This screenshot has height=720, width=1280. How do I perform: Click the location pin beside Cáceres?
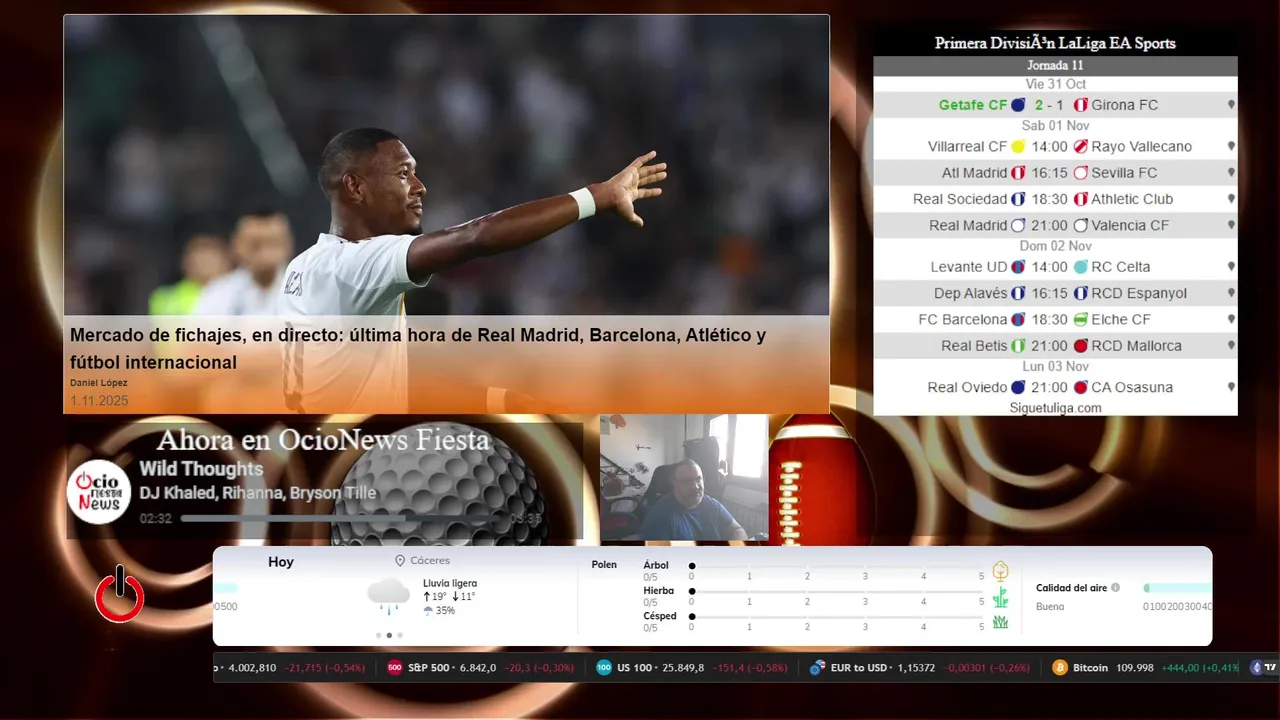coord(400,561)
